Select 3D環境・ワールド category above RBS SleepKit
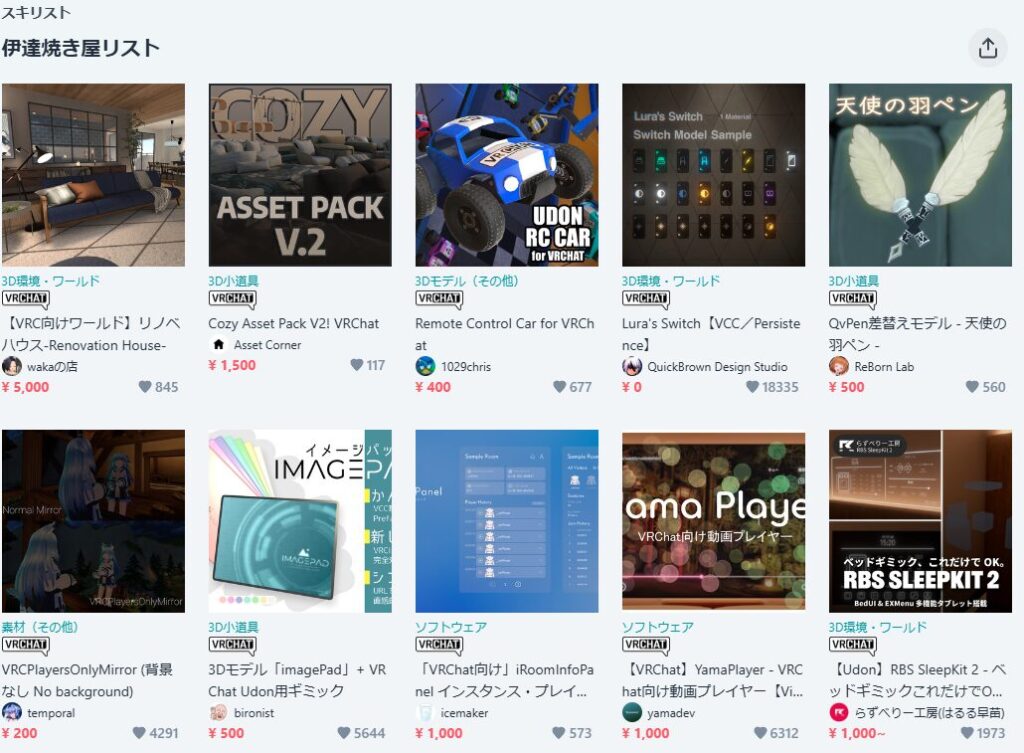Viewport: 1024px width, 753px height. tap(877, 627)
